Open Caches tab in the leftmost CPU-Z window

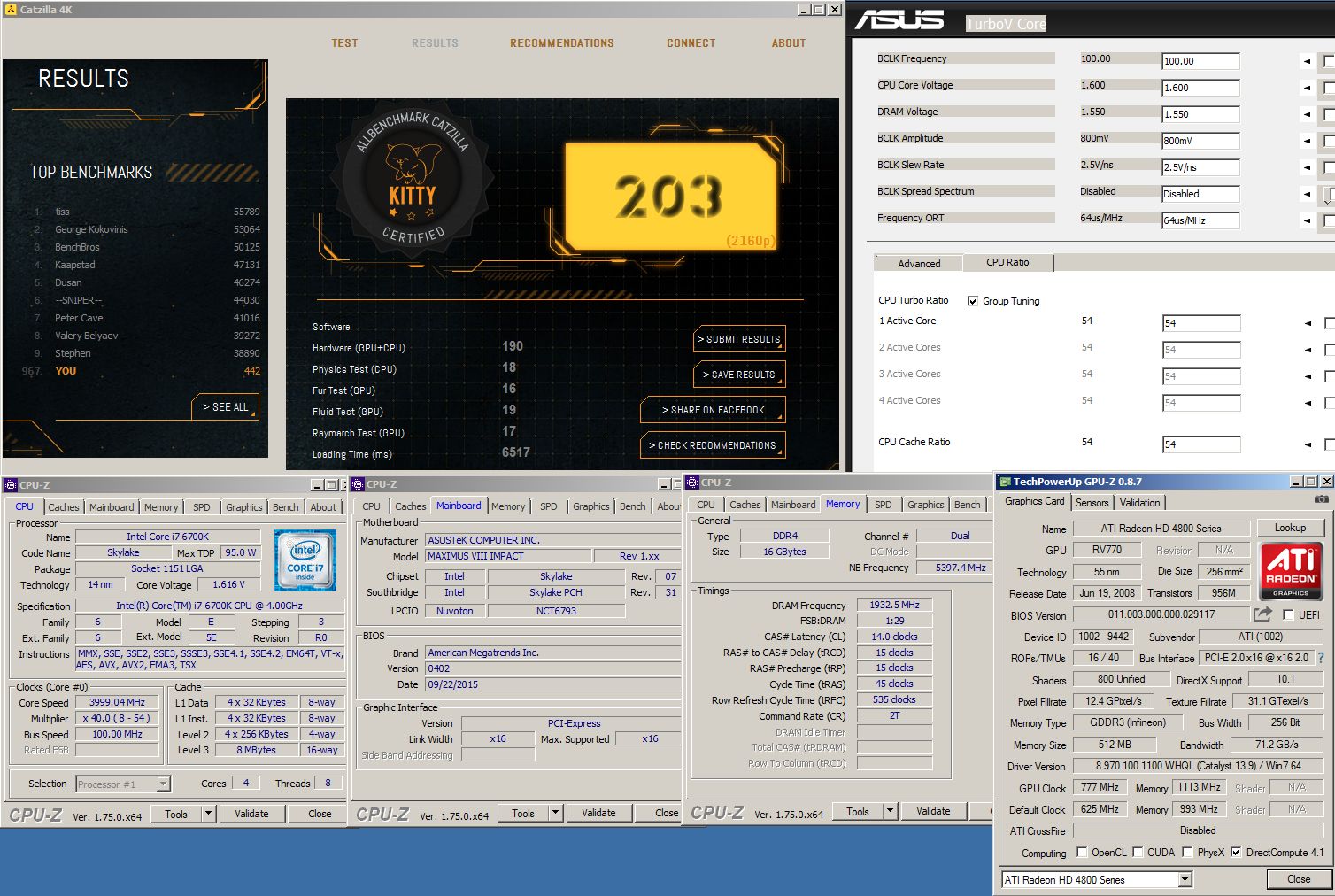pos(63,507)
